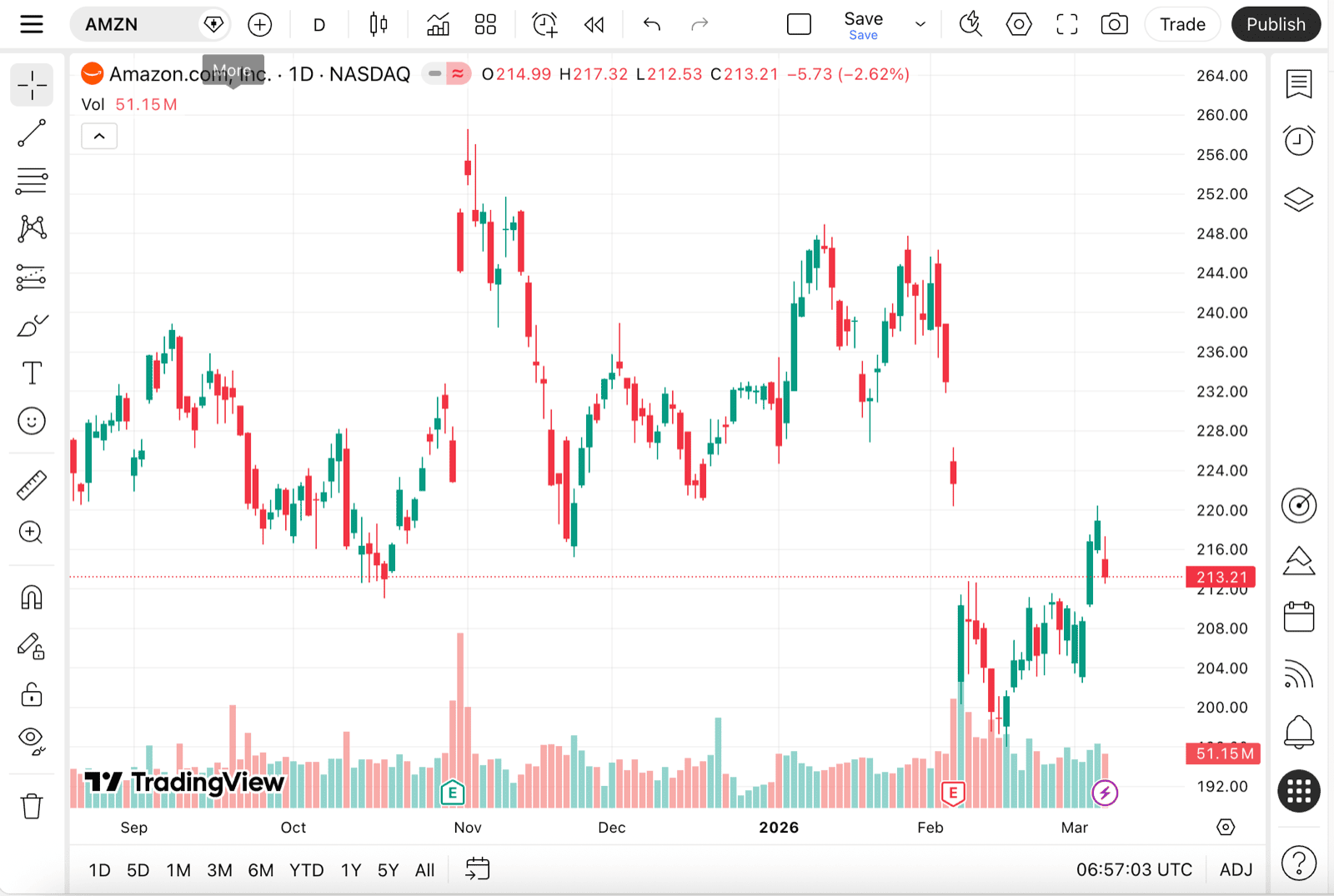Open the Indicators menu

438,24
